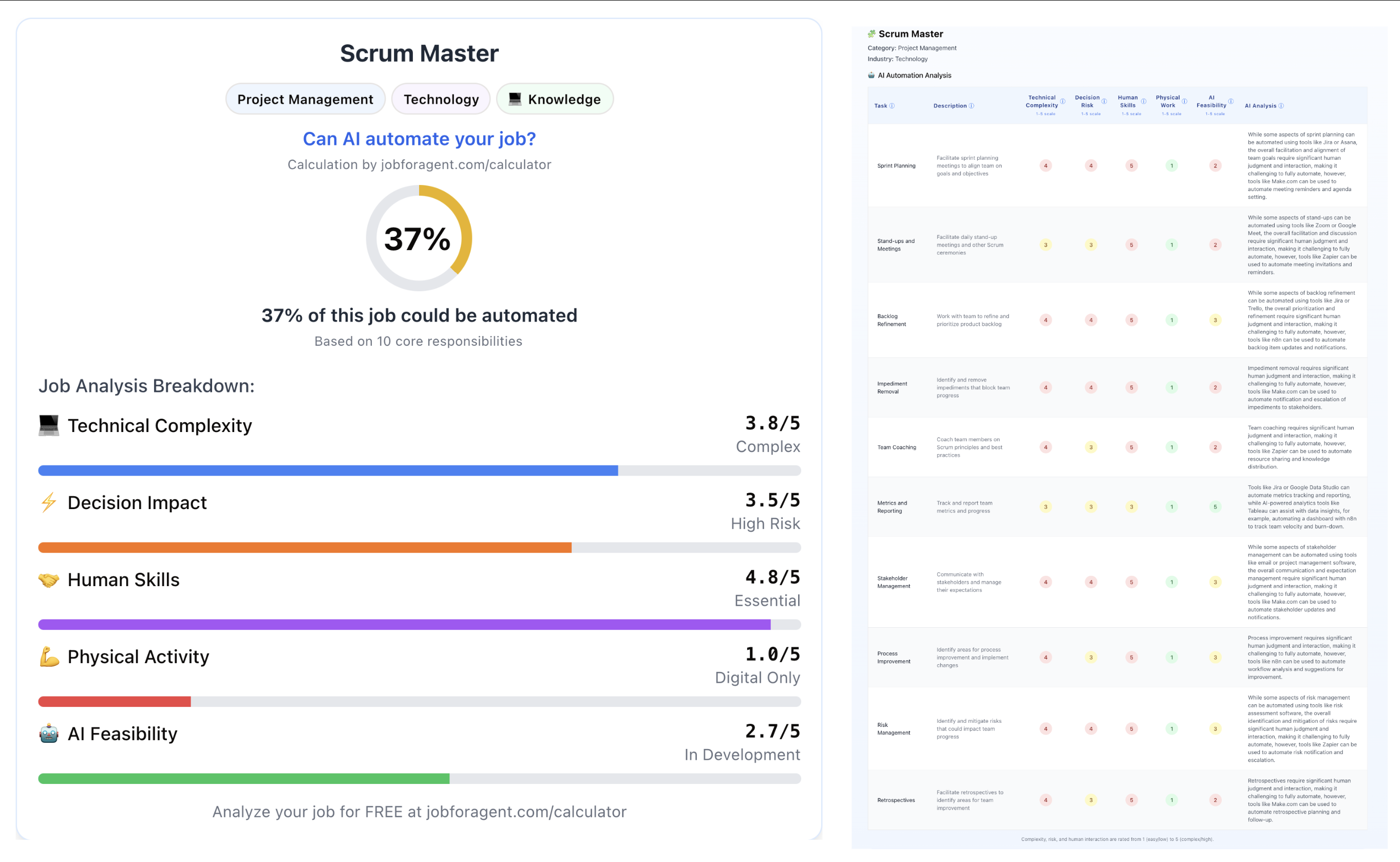The height and width of the screenshot is (862, 1400).
Task: Click puzzle icon next to Scrum Master title
Action: click(871, 34)
